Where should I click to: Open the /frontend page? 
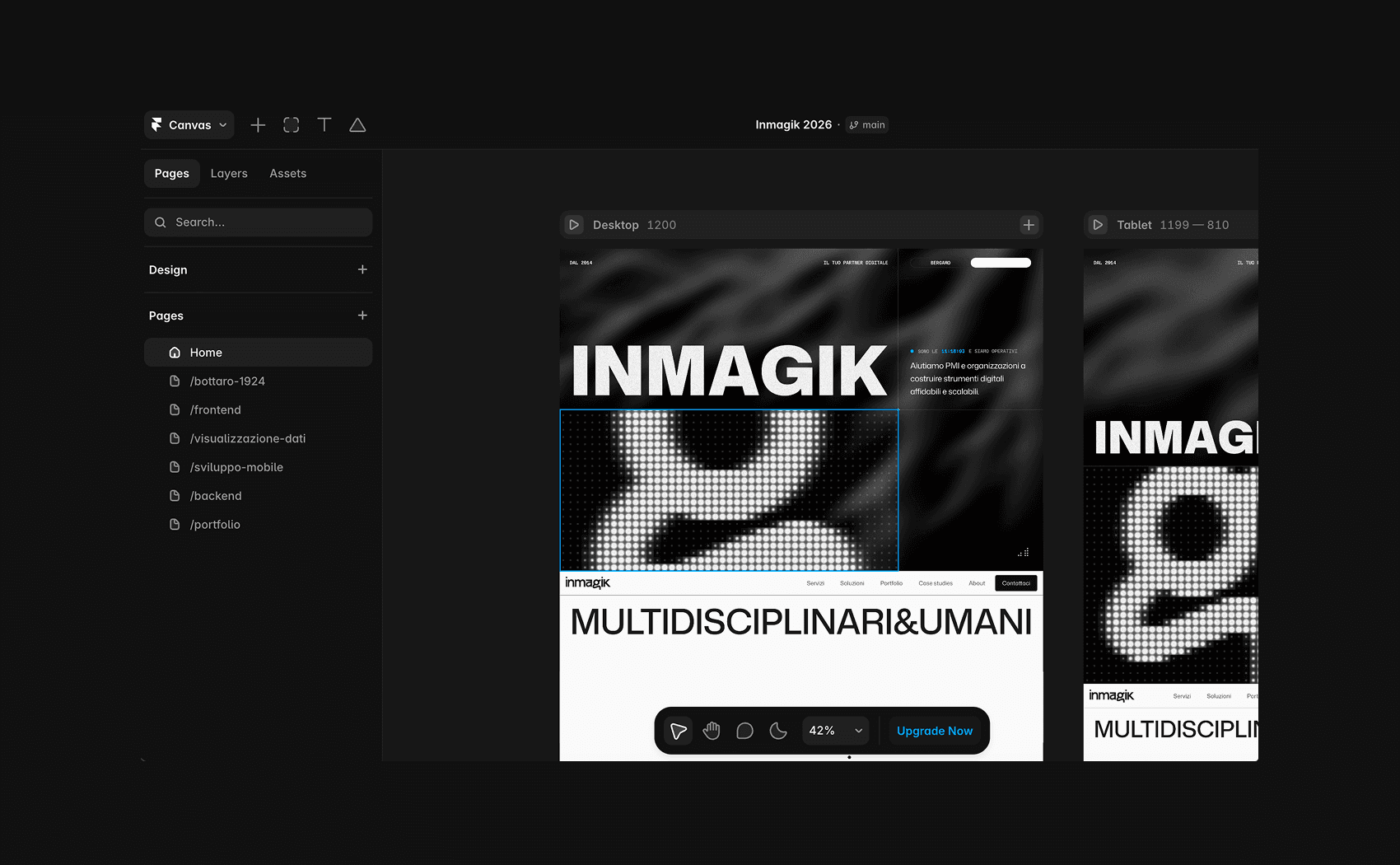[259, 410]
